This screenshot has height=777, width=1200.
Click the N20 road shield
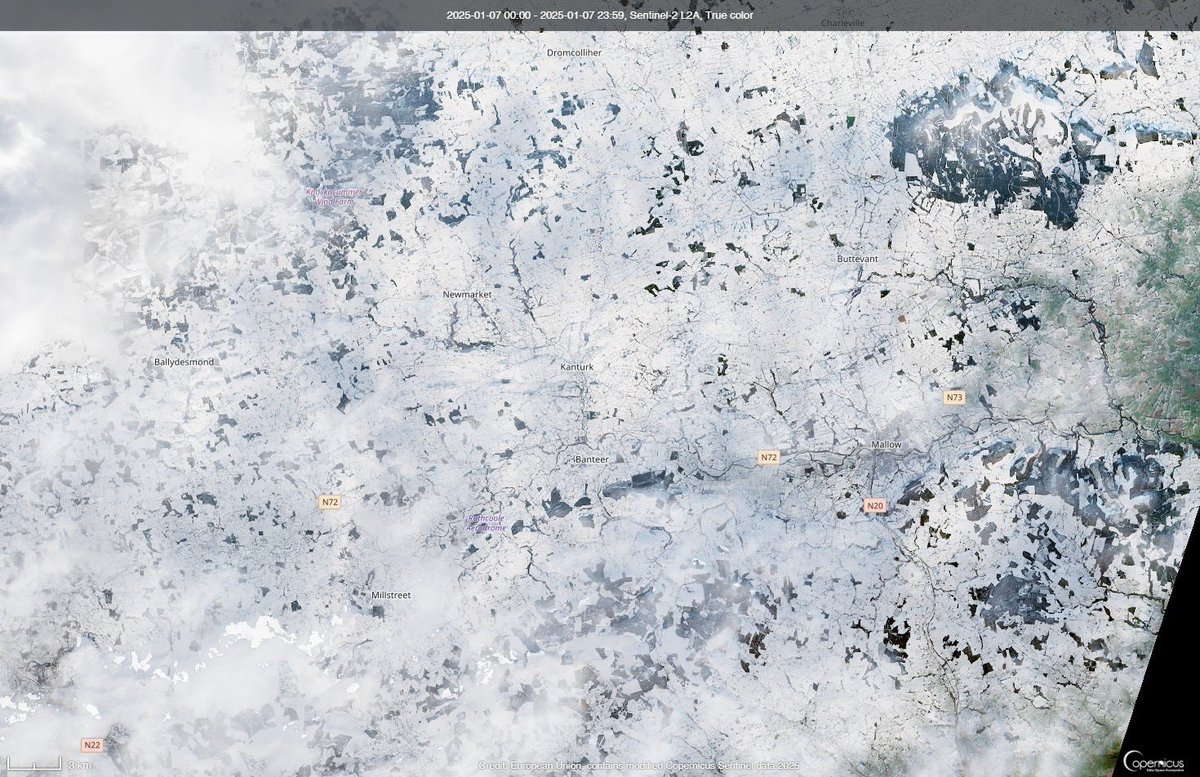point(875,506)
